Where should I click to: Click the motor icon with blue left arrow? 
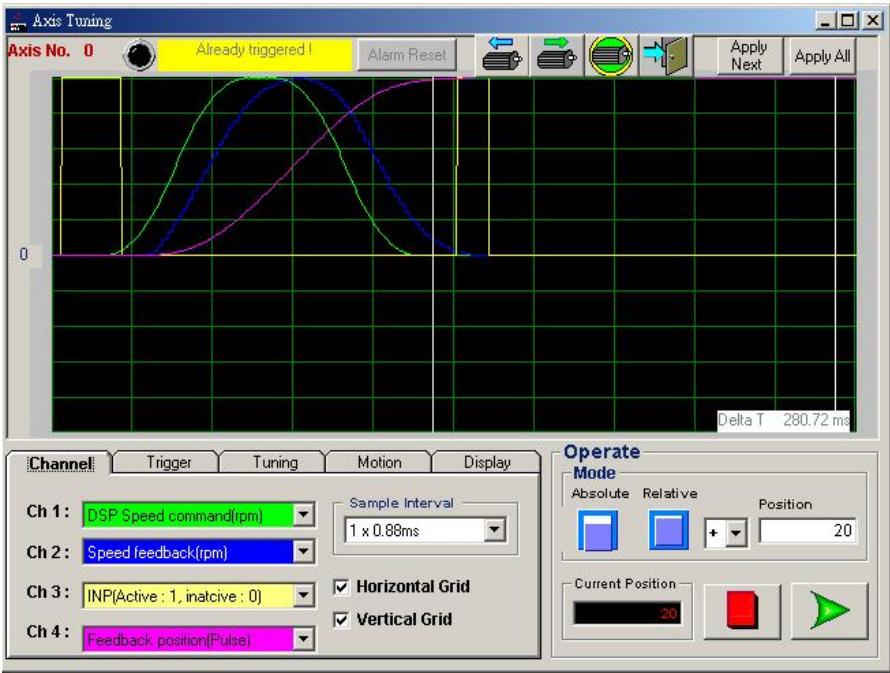pyautogui.click(x=502, y=55)
